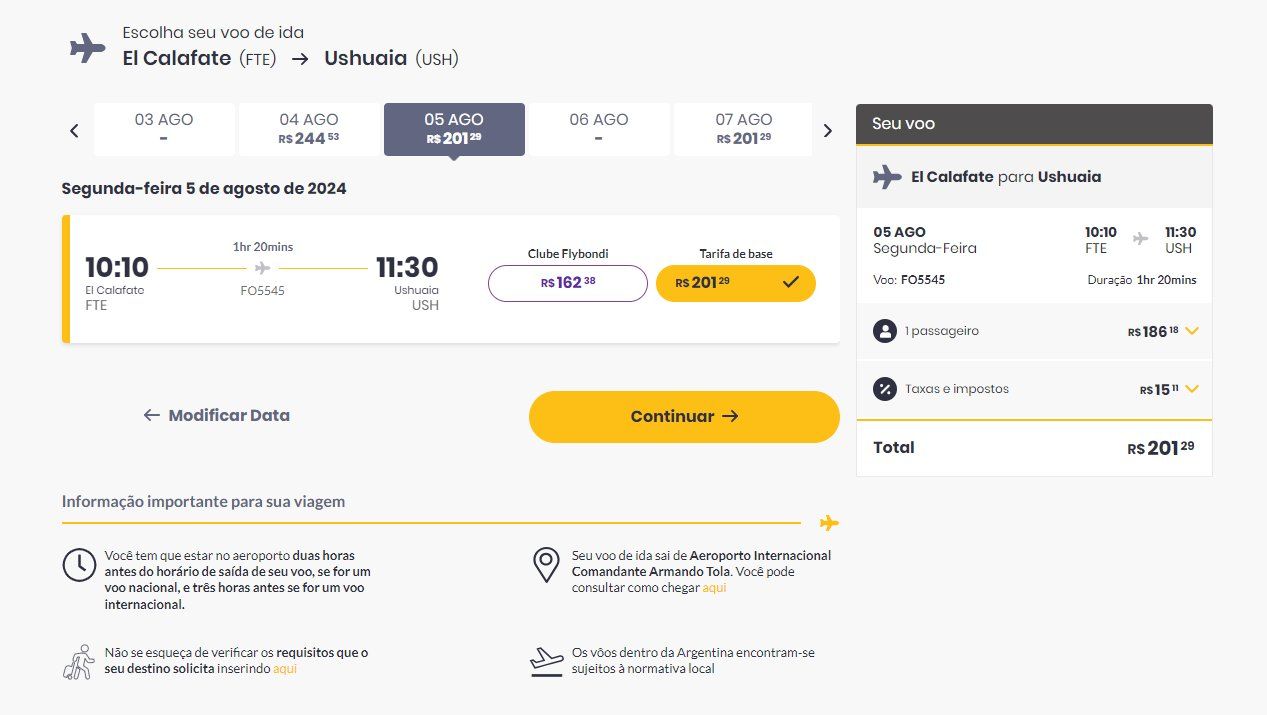1267x715 pixels.
Task: Click the location pin icon near the airport info
Action: click(545, 565)
